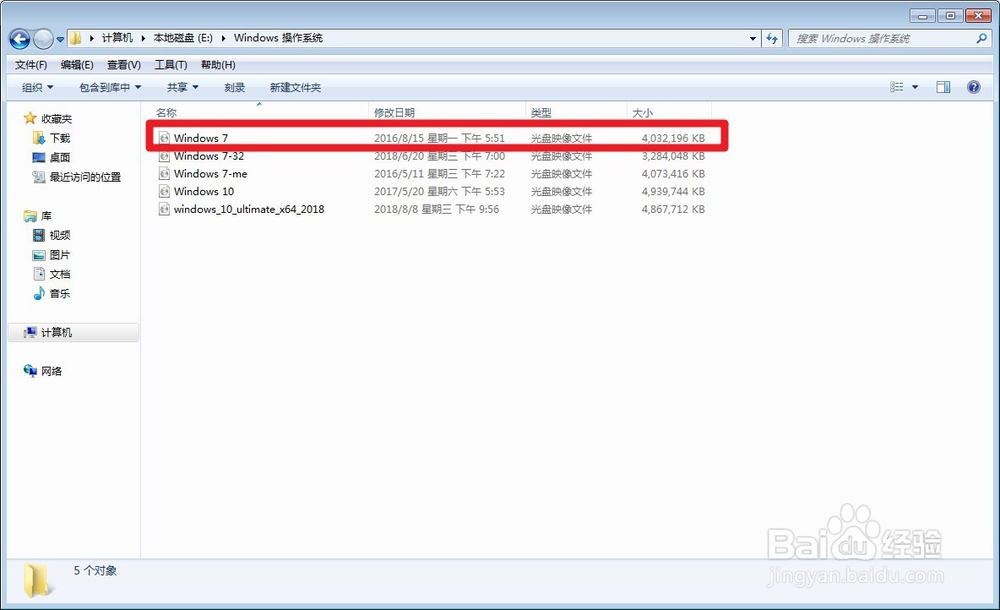1000x610 pixels.
Task: Sort by the 类型 column header
Action: pyautogui.click(x=541, y=112)
